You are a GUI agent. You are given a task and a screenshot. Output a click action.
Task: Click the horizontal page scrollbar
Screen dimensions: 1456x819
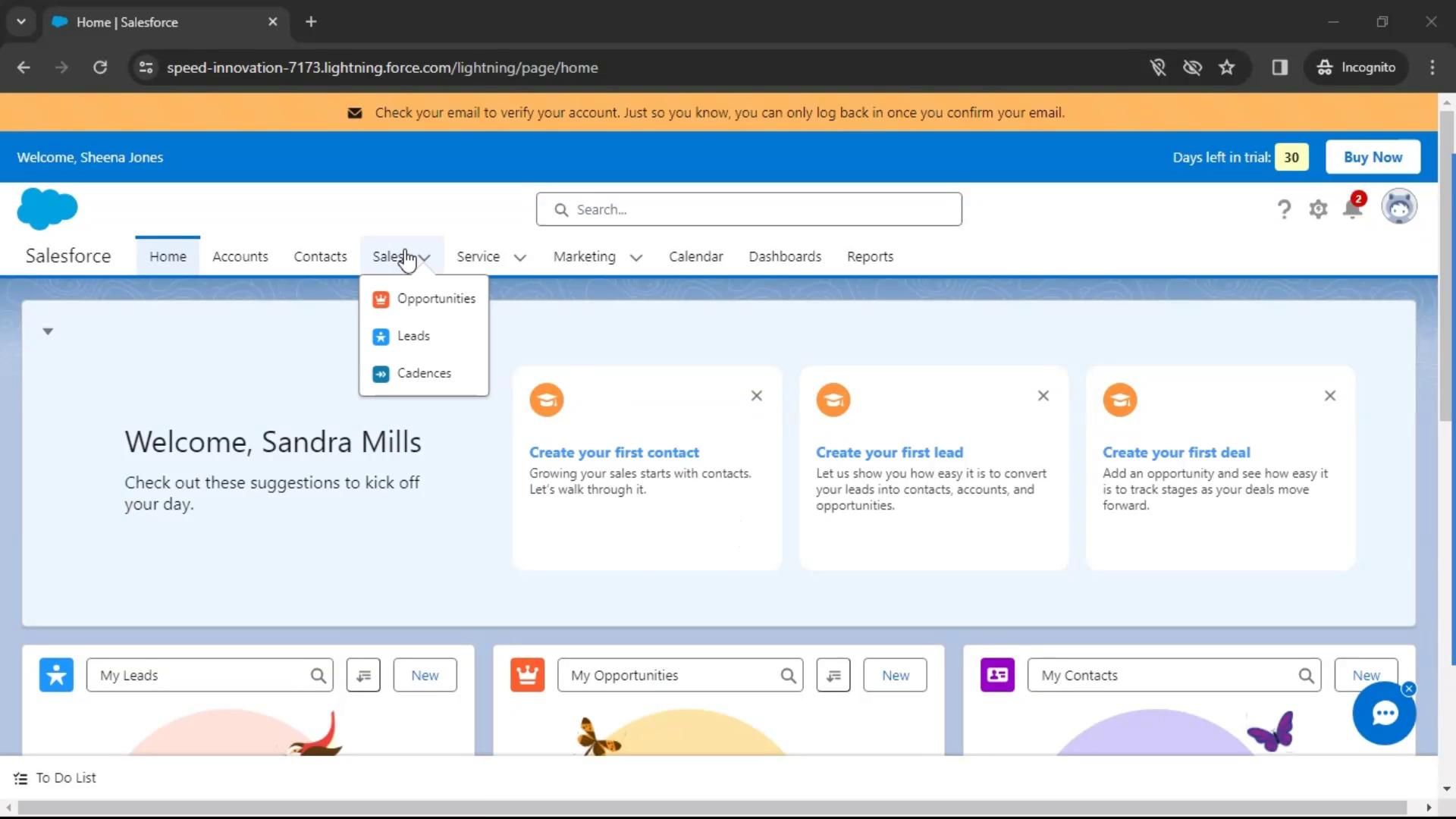(x=712, y=808)
